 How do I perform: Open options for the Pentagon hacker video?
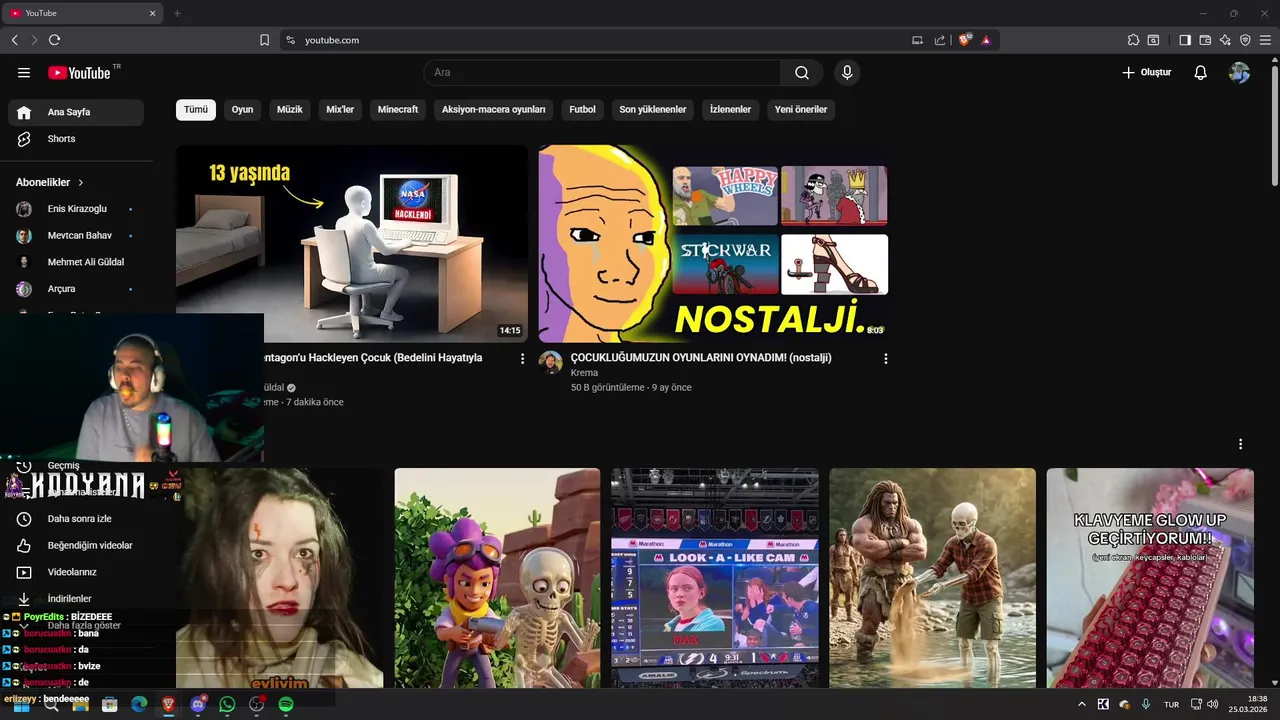click(522, 358)
